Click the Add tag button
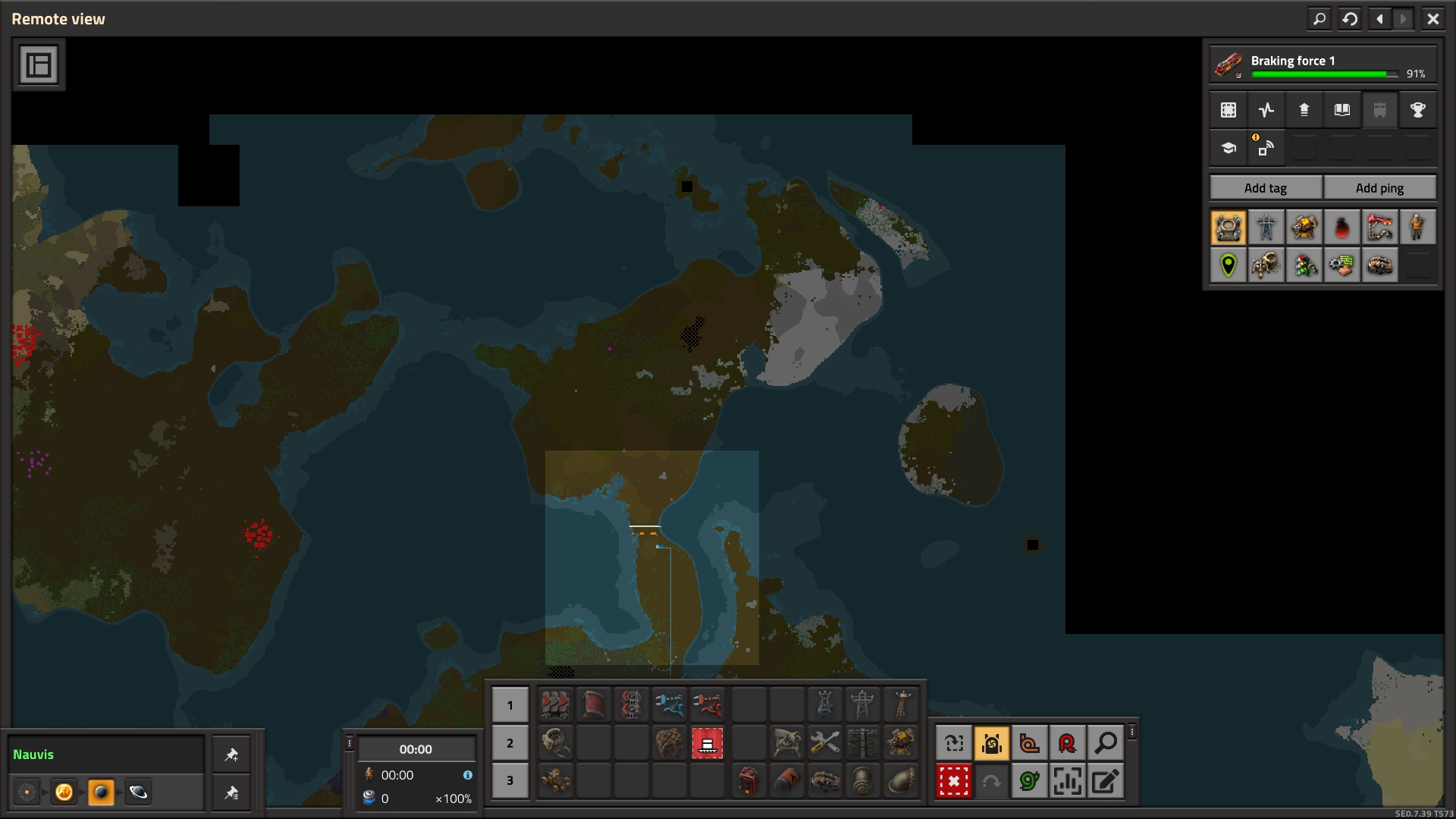Screen dimensions: 1456x819 1265,188
